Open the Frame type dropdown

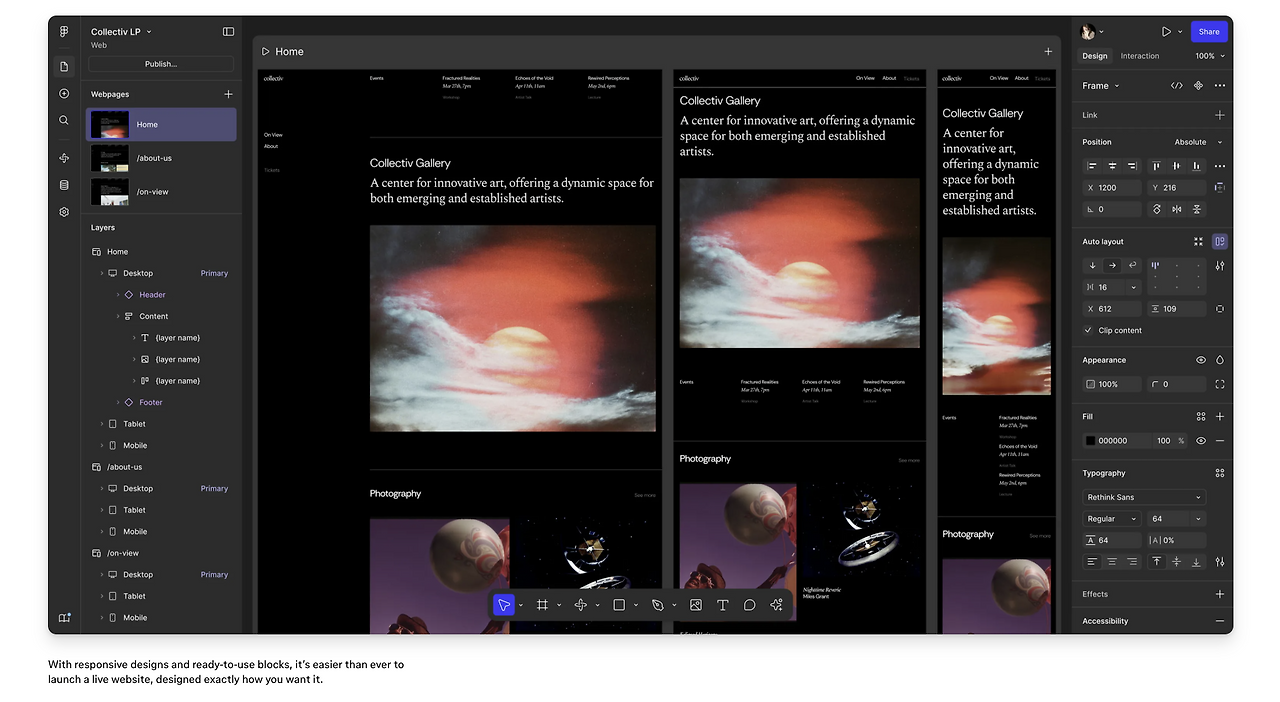coord(1101,86)
